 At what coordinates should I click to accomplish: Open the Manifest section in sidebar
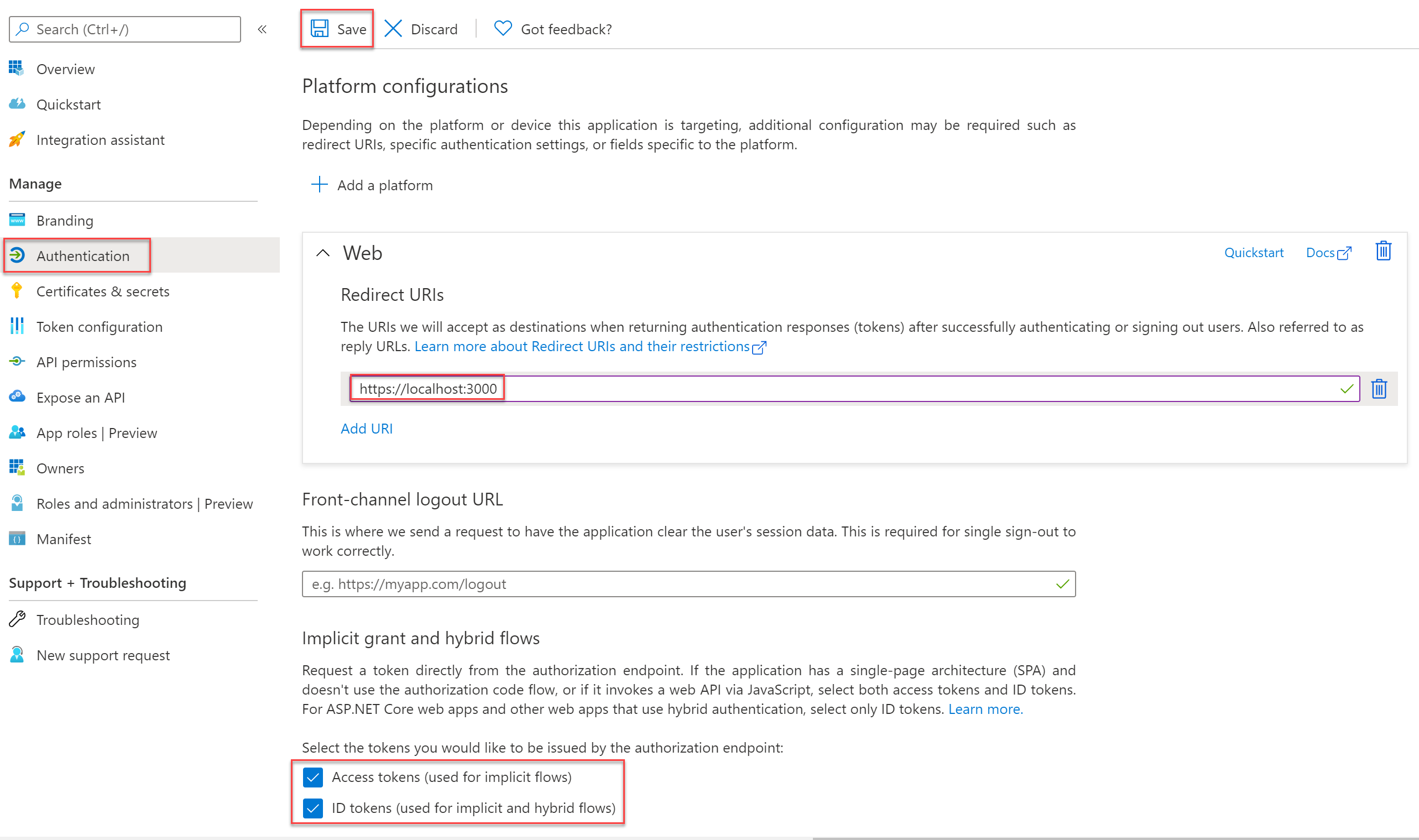(x=62, y=539)
